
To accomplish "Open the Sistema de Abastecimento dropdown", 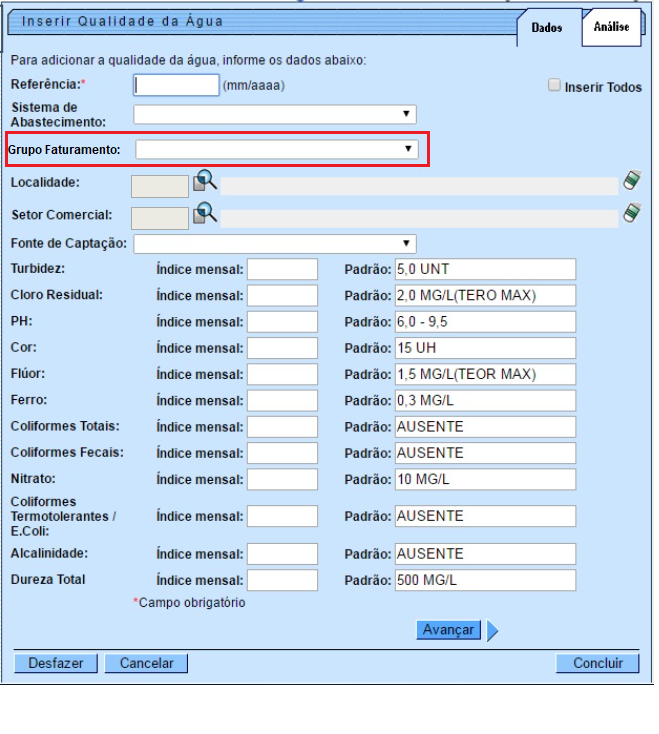I will [275, 115].
